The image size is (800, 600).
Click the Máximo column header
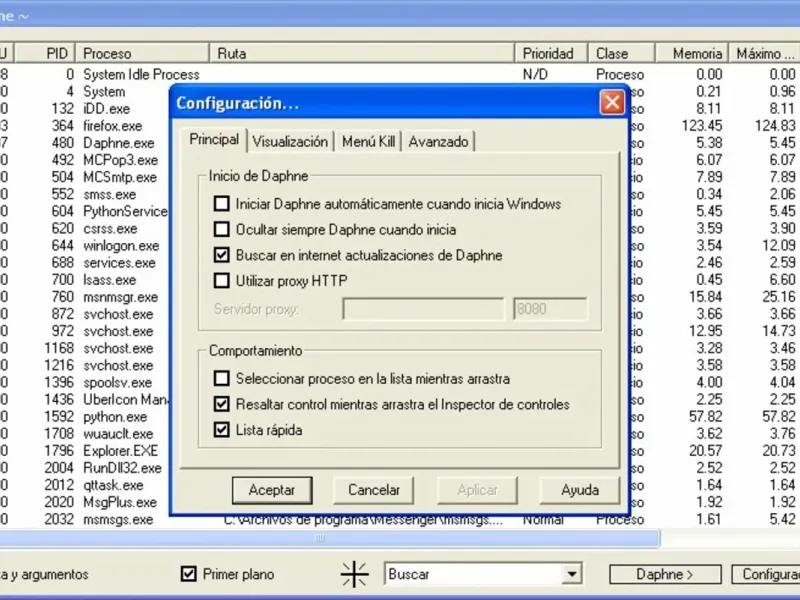coord(764,53)
